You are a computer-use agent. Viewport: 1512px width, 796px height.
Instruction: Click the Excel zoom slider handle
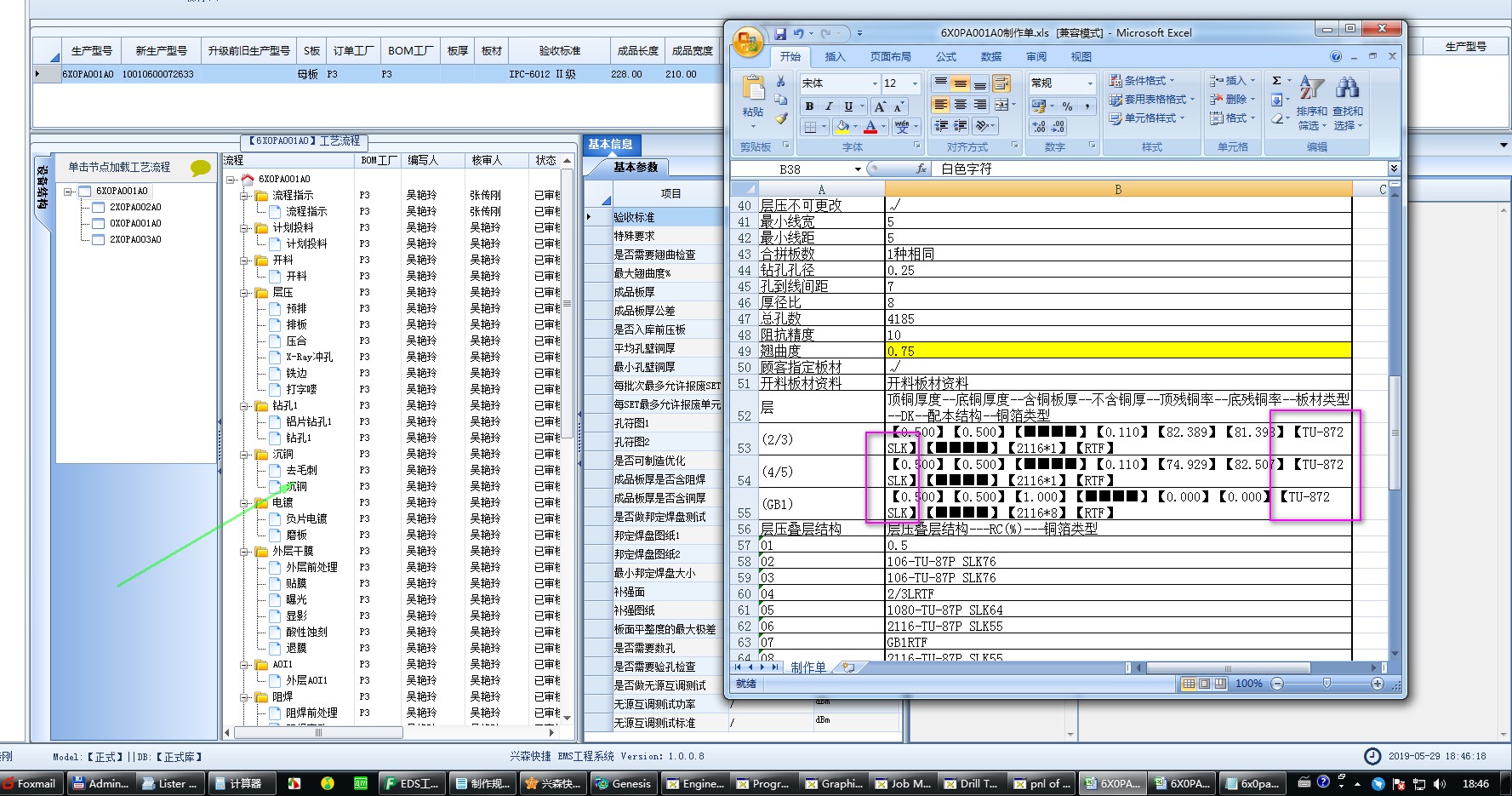[x=1327, y=684]
